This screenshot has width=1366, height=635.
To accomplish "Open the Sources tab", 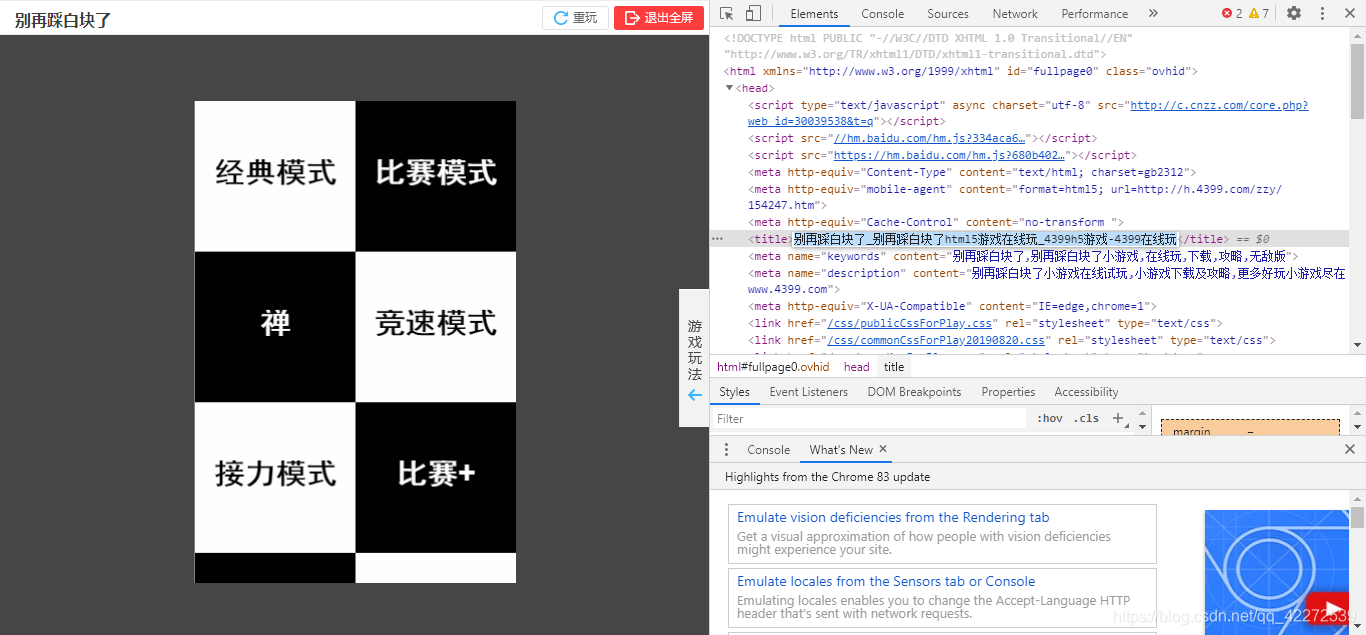I will point(948,14).
